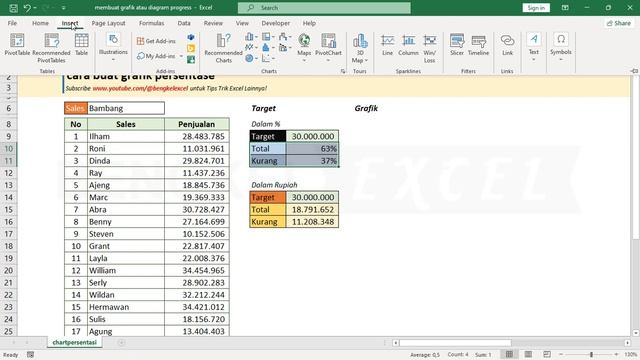The height and width of the screenshot is (360, 640).
Task: Open Insert Column or Bar Chart dropdown
Action: click(251, 37)
